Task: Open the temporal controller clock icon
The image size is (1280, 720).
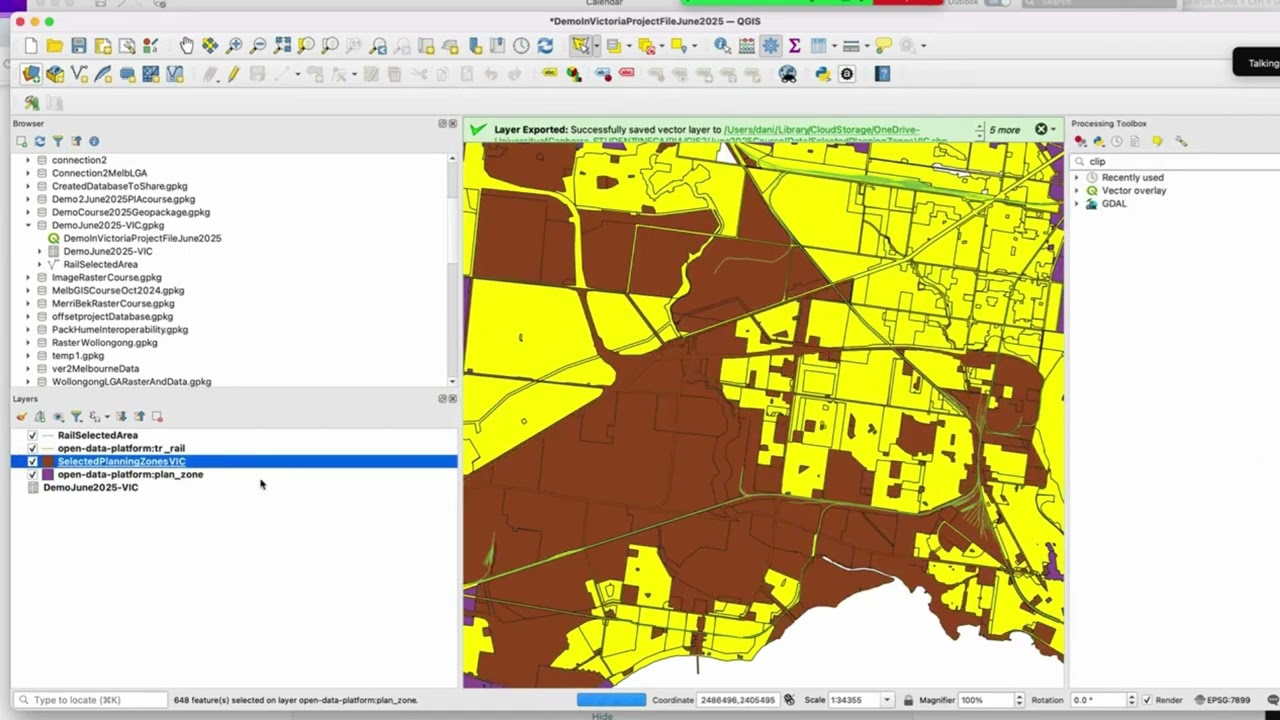Action: 521,46
